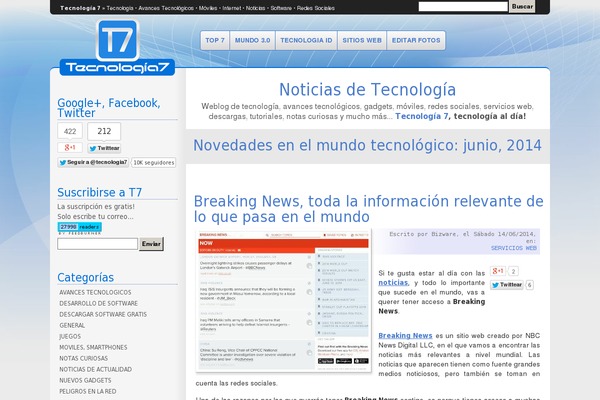Focus the email subscription input field
This screenshot has width=600, height=400.
coord(98,244)
